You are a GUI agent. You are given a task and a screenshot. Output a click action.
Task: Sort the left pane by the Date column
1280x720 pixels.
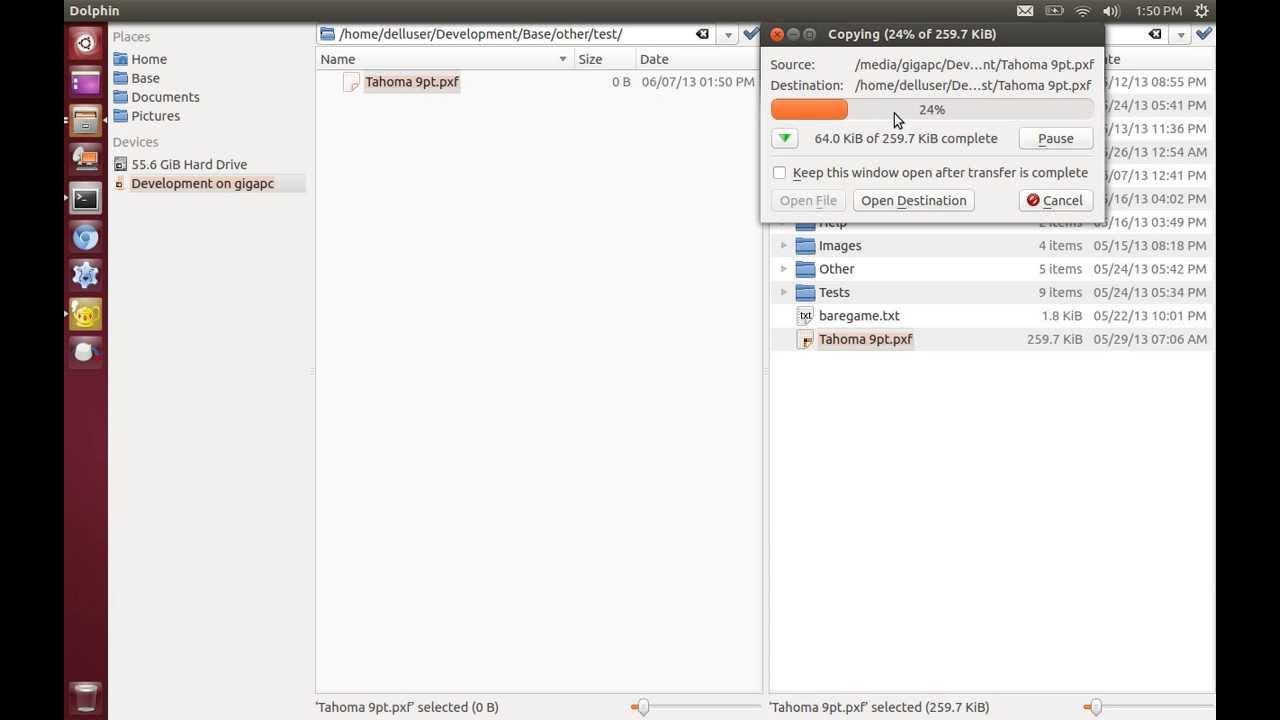(x=697, y=59)
